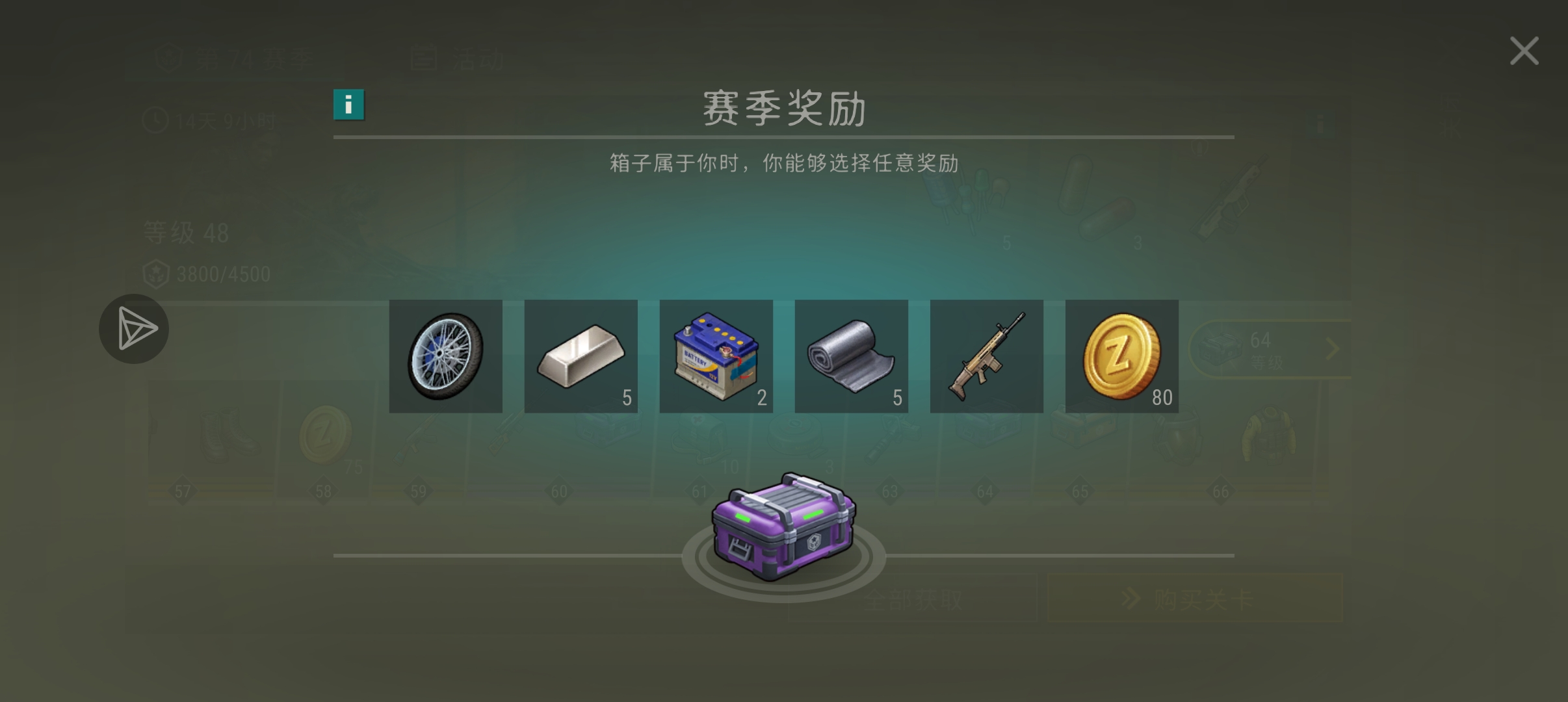1568x702 pixels.
Task: Click the 3800/4500 experience progress indicator
Action: [x=206, y=274]
